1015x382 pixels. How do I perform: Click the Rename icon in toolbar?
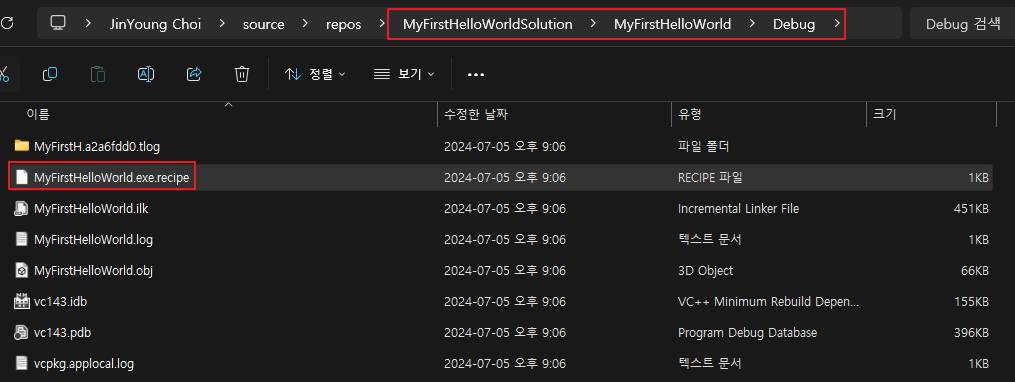146,74
